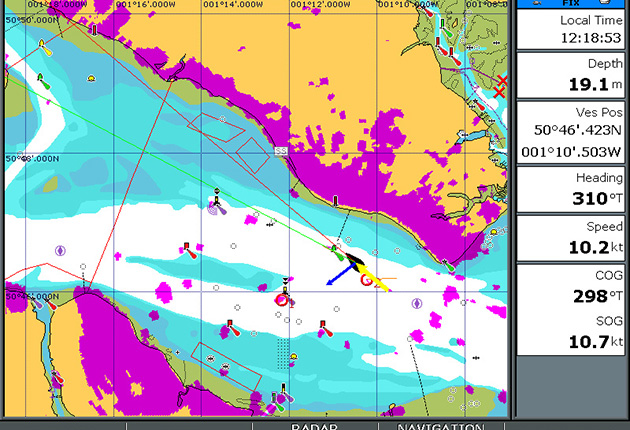
Task: Click the 001°12'.000W longitude label
Action: click(321, 4)
